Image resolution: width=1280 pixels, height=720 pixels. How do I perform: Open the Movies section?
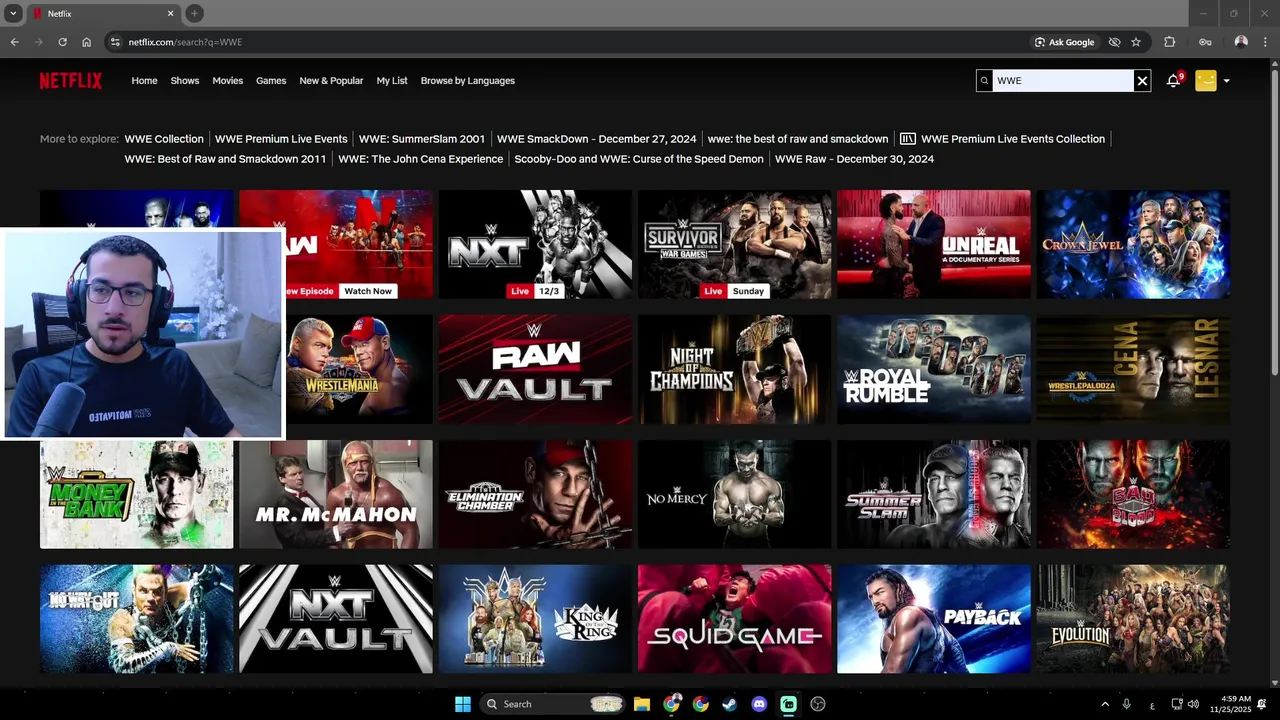(227, 81)
